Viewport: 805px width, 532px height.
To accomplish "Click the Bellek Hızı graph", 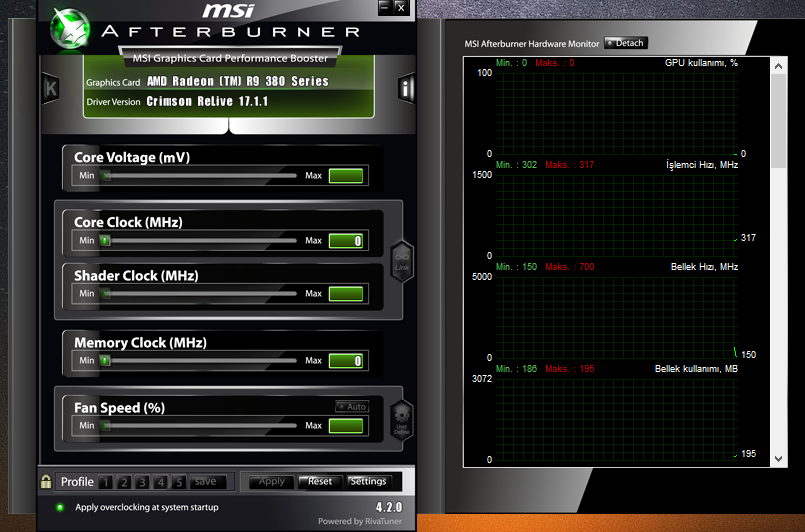I will (617, 317).
